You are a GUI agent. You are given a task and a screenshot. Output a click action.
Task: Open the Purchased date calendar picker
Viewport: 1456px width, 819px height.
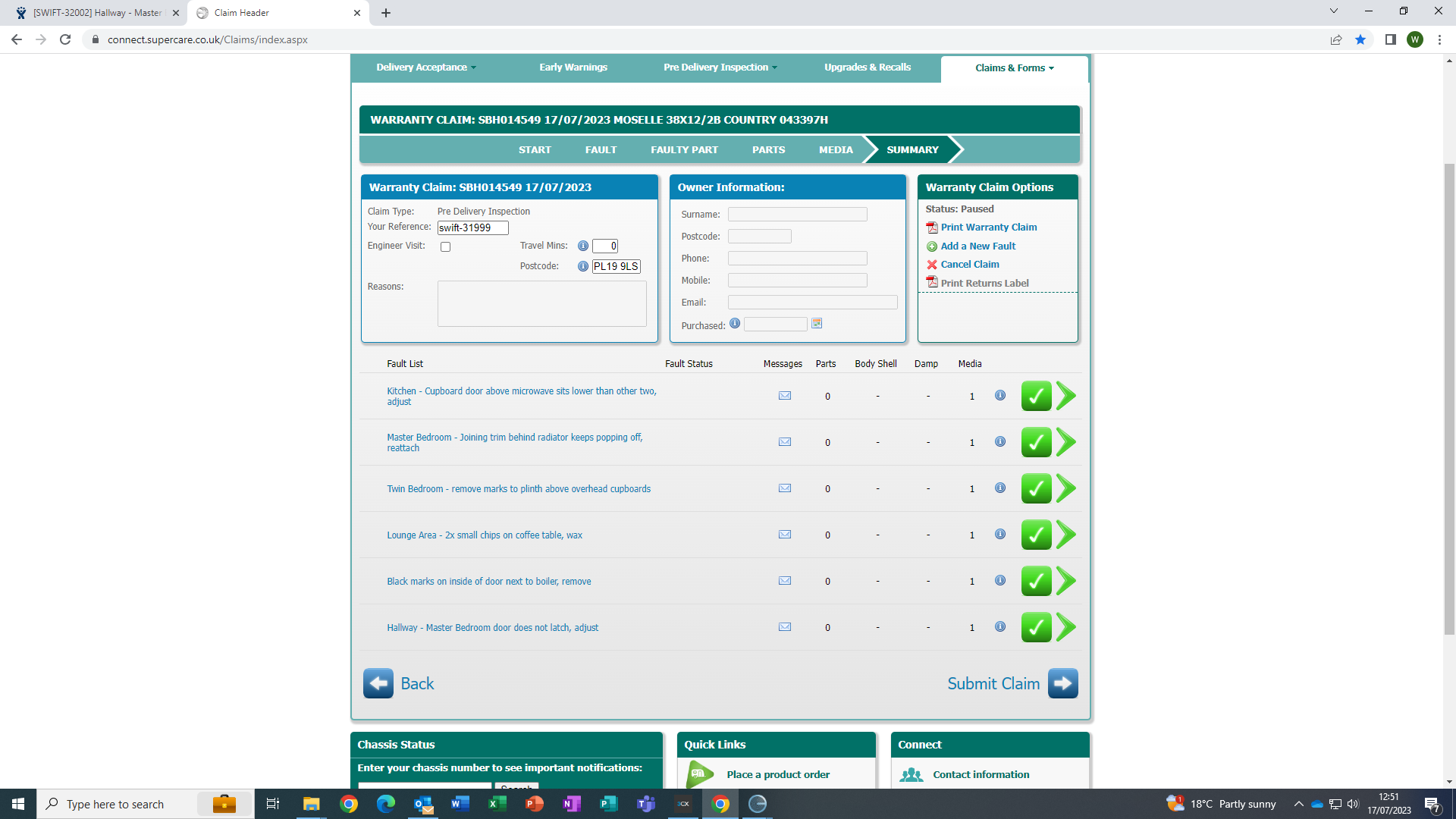817,324
